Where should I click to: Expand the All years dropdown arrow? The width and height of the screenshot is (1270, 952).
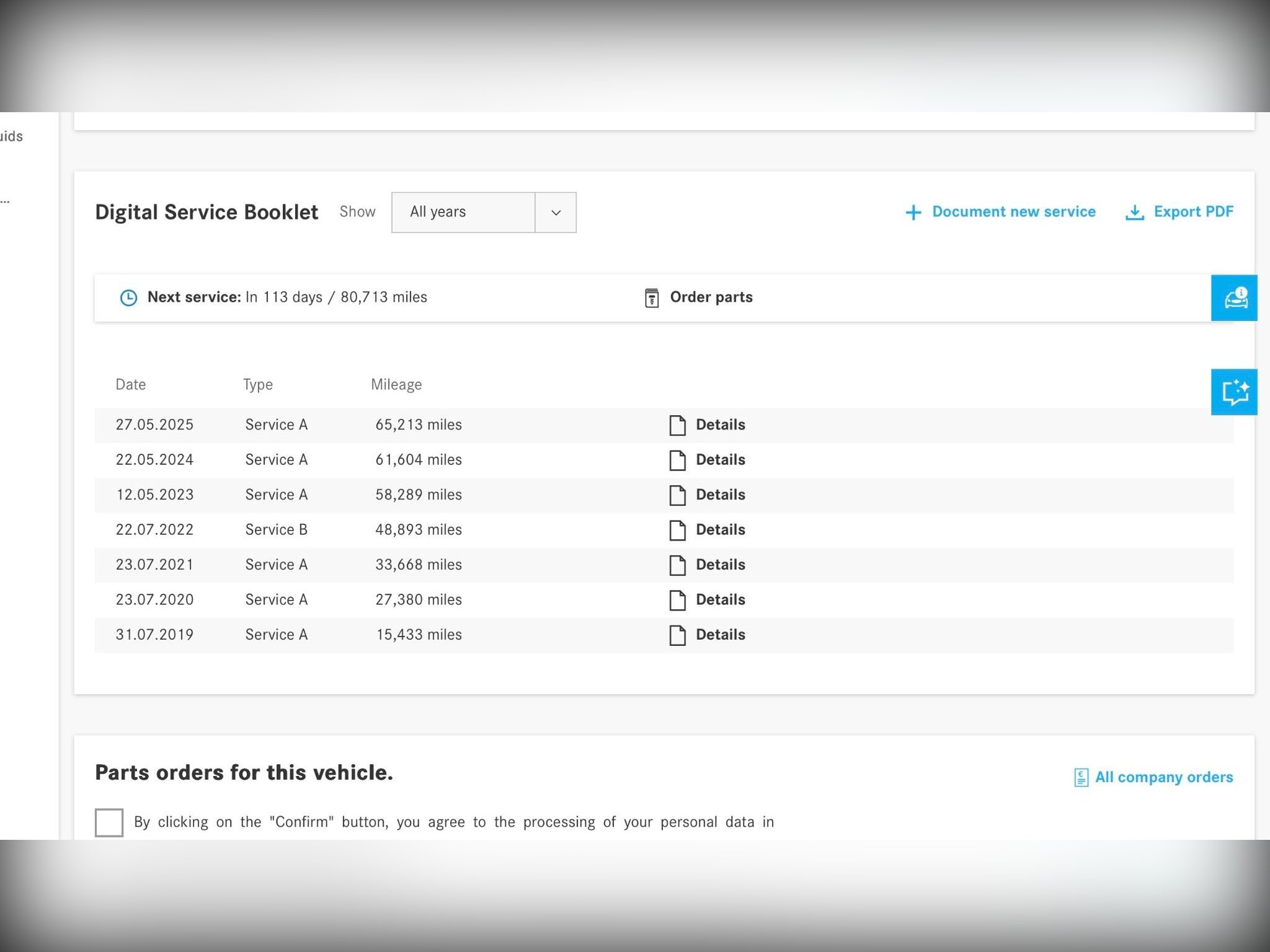[556, 213]
